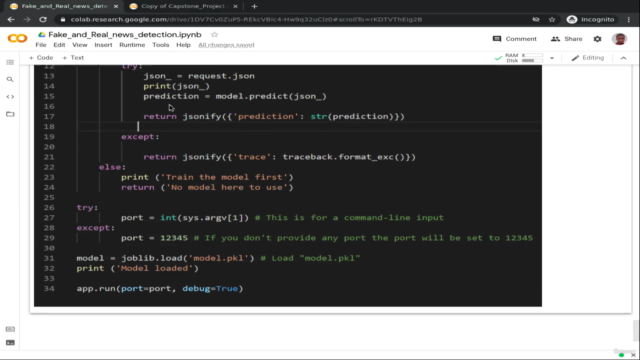Viewport: 640px width, 360px height.
Task: Open the Tools menu
Action: 160,45
